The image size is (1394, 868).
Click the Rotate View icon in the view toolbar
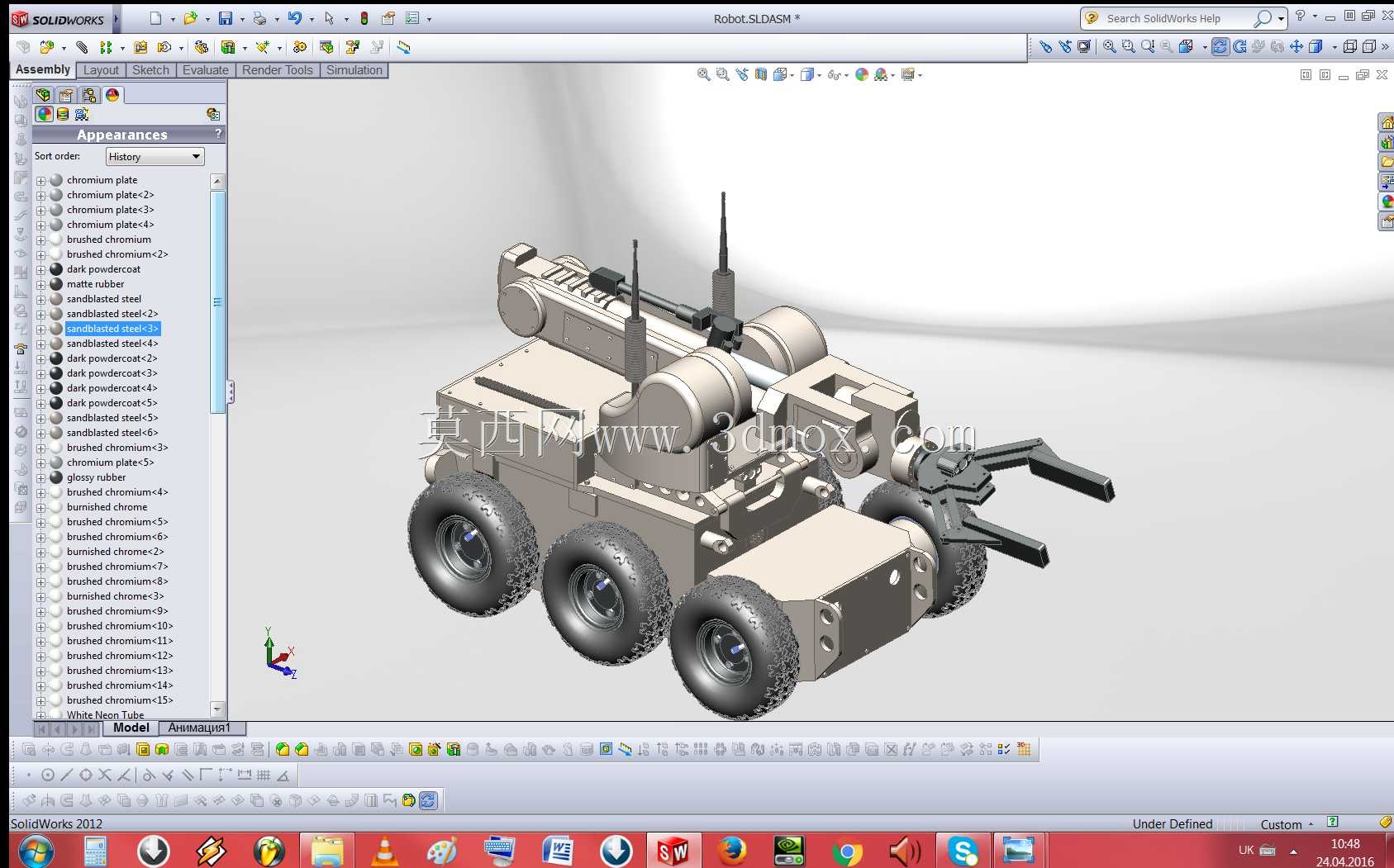(1220, 46)
